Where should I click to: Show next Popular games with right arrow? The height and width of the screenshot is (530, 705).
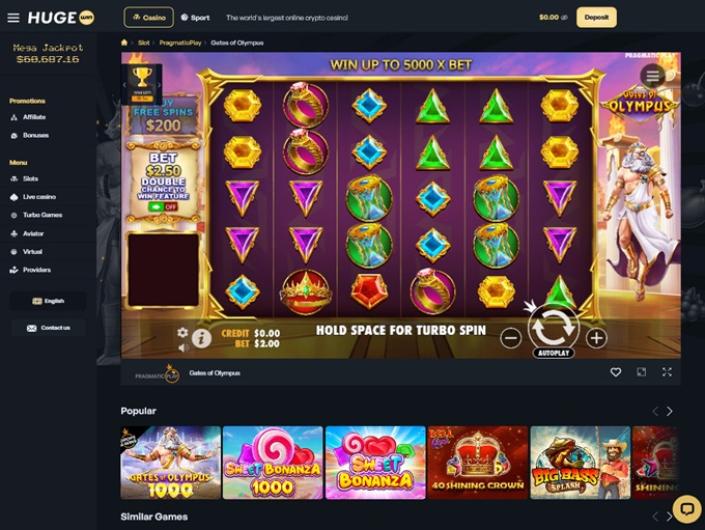click(669, 411)
